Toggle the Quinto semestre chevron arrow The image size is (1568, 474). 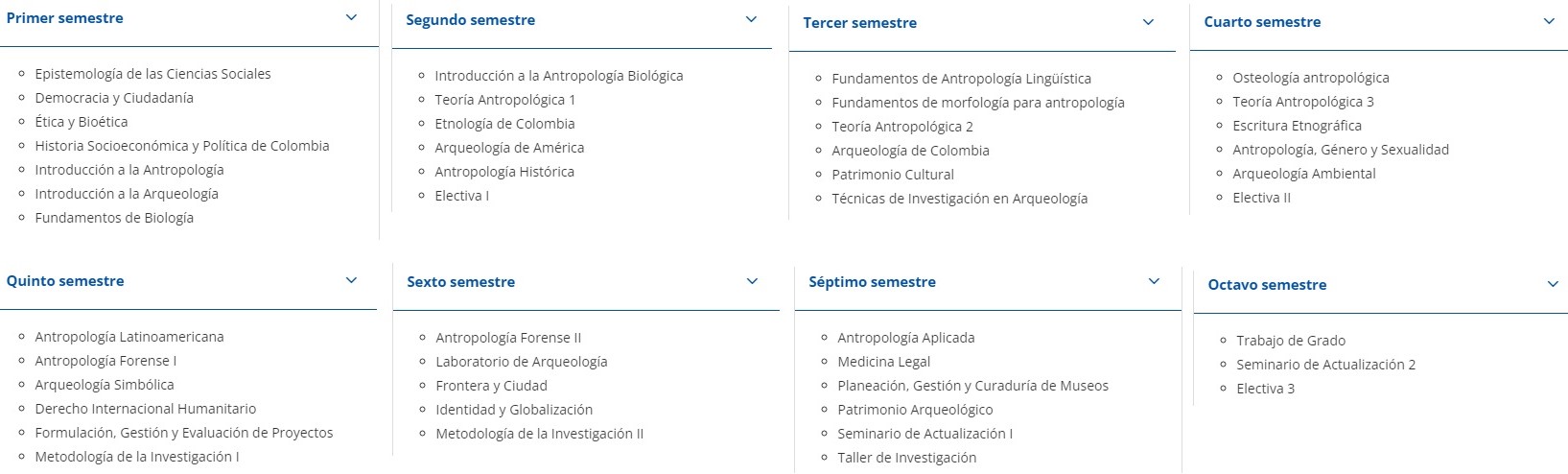click(x=351, y=280)
